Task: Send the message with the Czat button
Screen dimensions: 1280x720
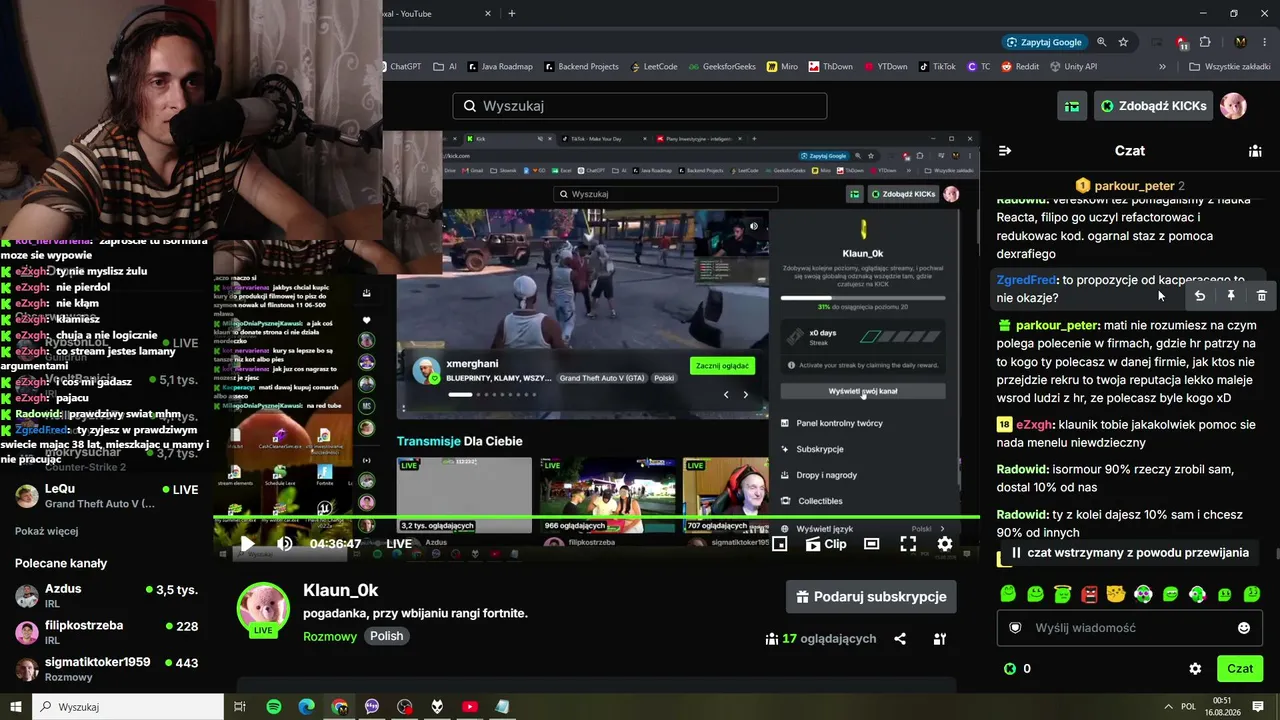Action: point(1240,669)
